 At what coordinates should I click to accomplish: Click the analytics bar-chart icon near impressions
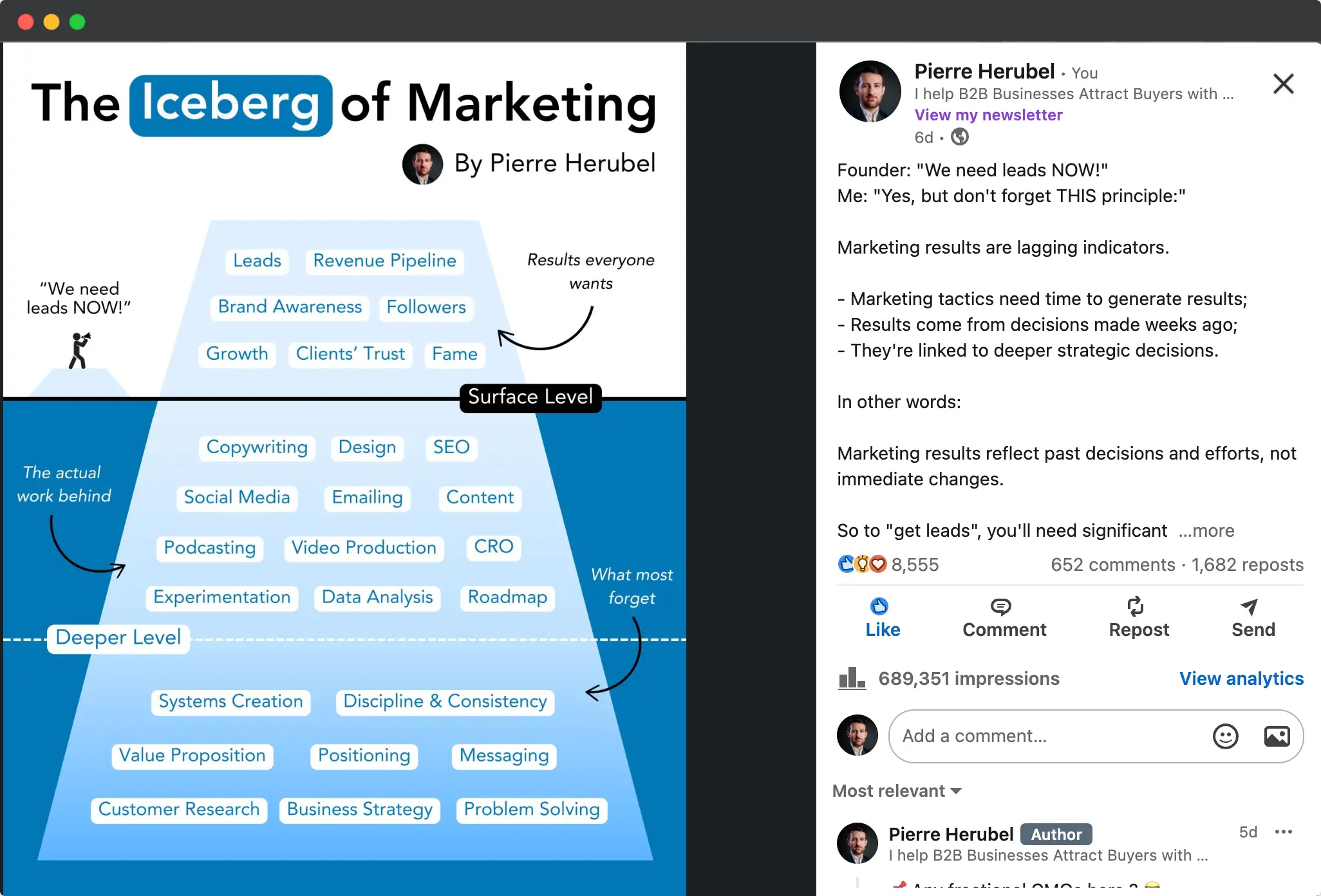(851, 678)
